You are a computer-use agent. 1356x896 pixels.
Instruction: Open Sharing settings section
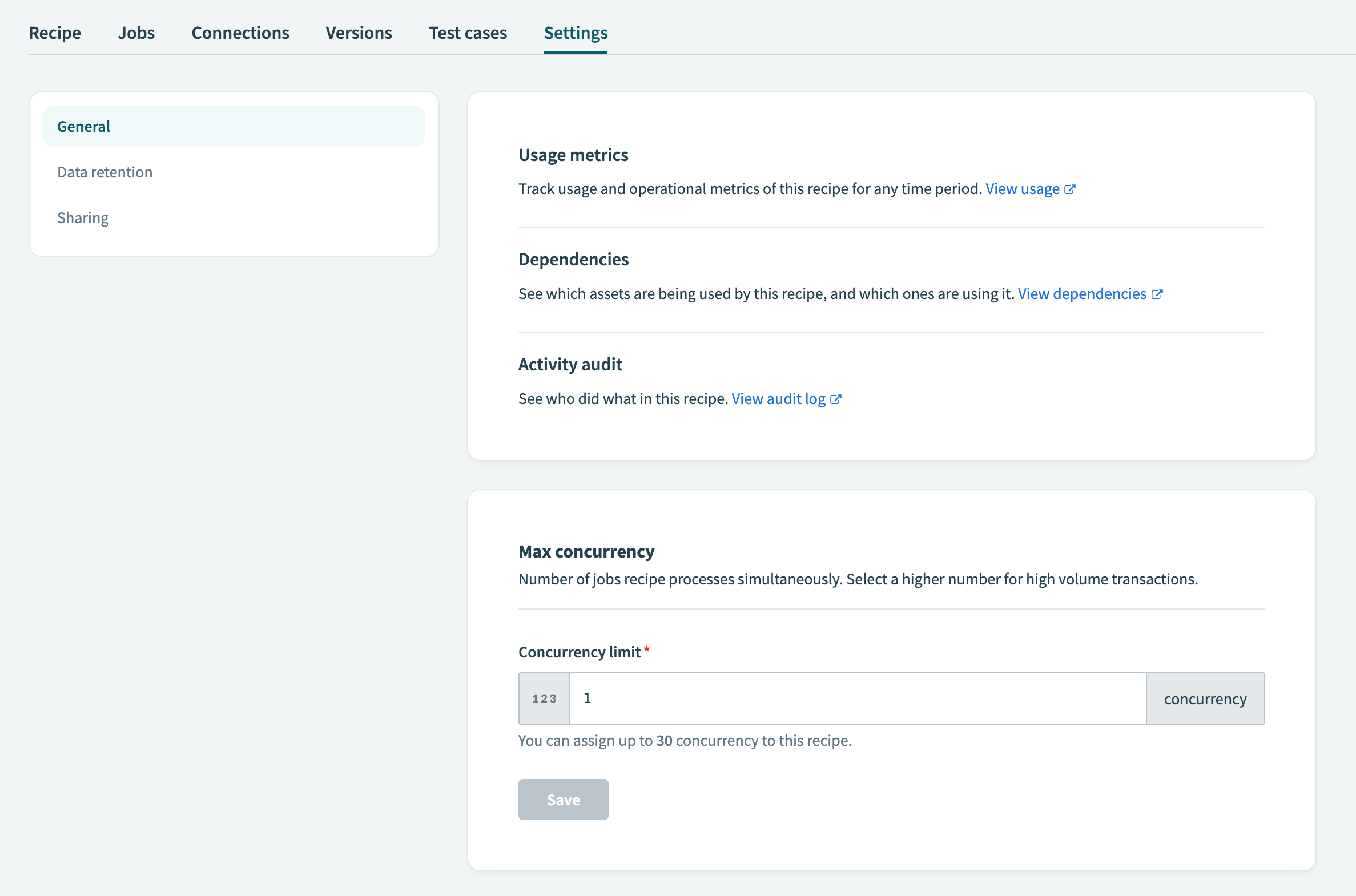click(83, 217)
